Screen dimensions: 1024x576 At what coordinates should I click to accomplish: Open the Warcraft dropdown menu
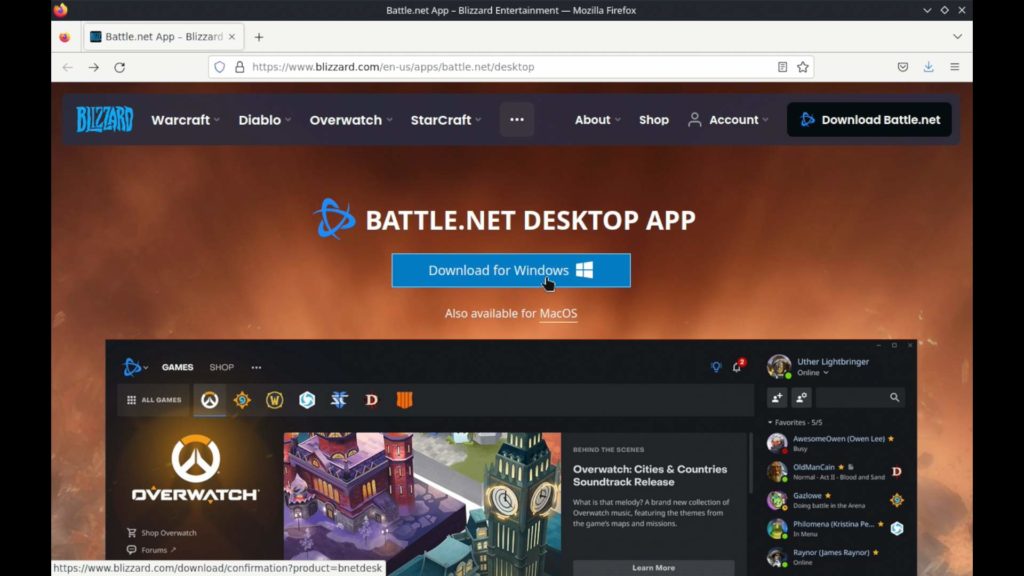[x=185, y=120]
